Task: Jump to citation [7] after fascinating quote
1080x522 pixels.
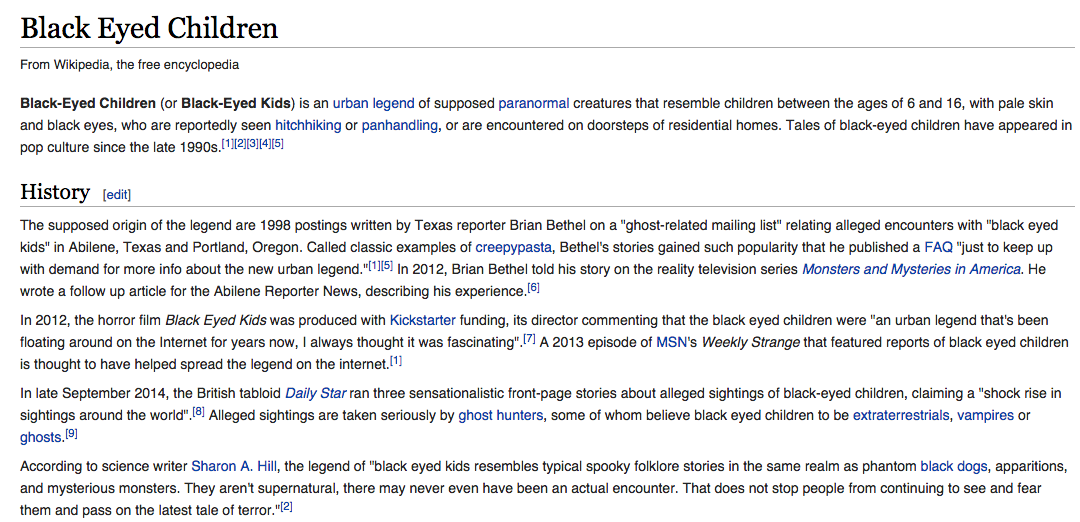Action: (530, 339)
